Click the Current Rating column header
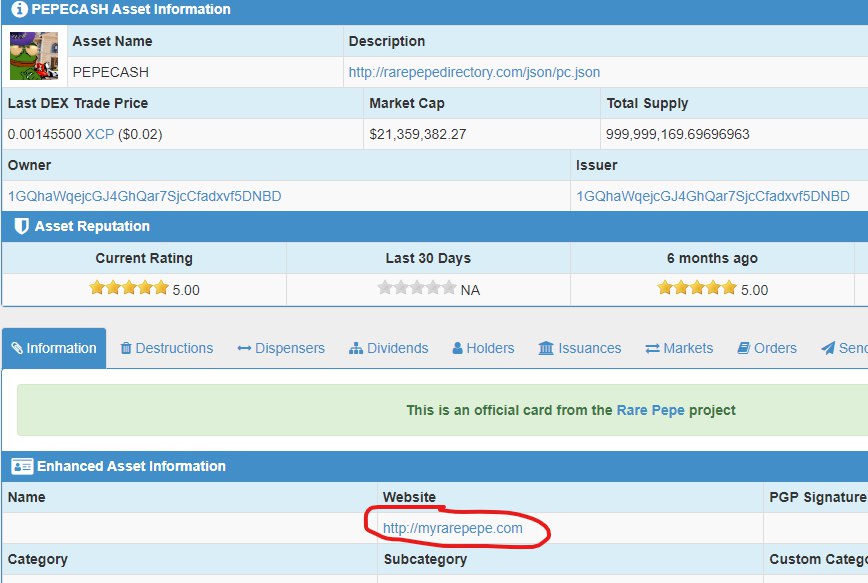Viewport: 868px width, 583px height. [144, 258]
